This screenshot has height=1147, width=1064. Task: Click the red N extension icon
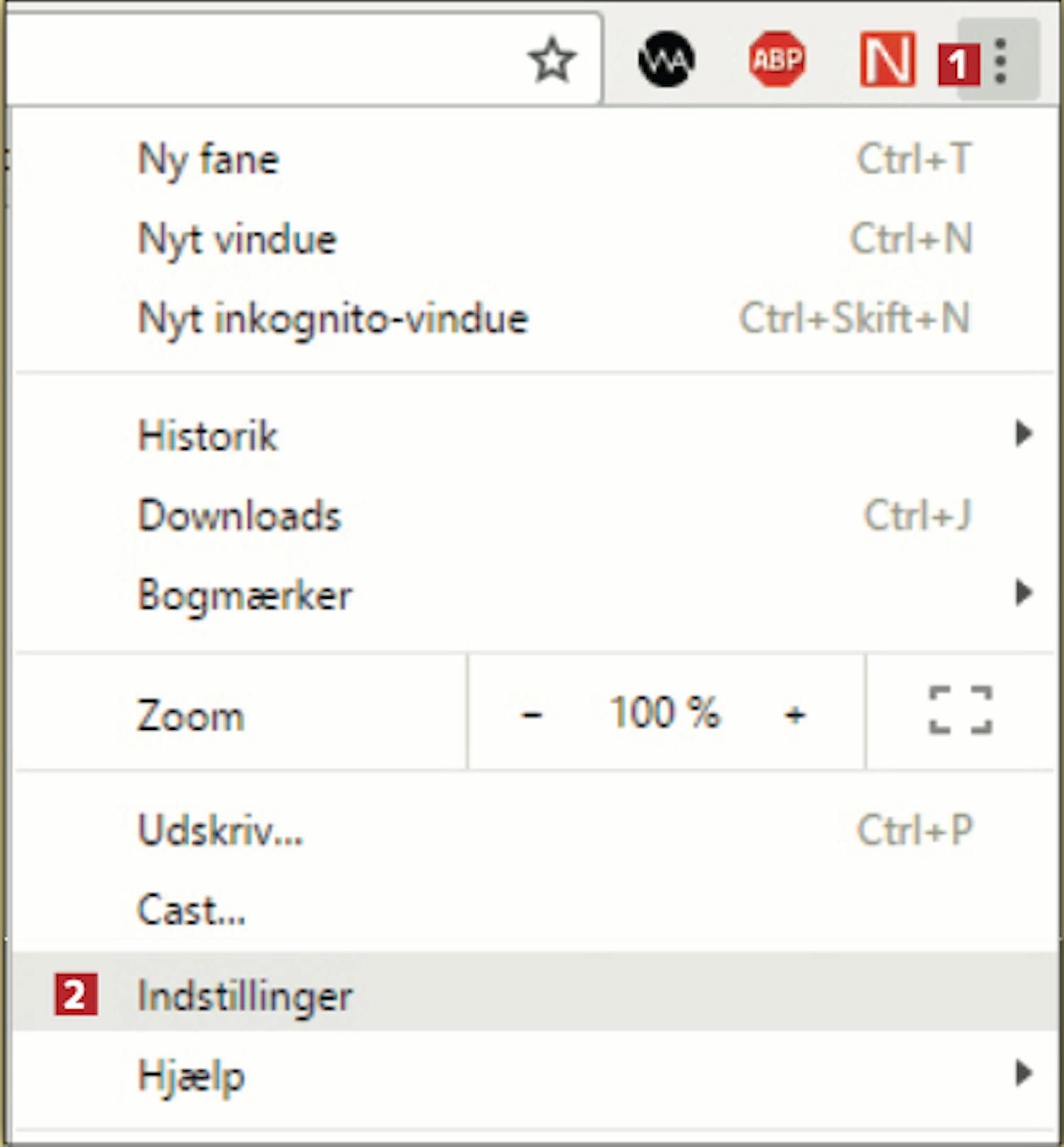point(887,60)
